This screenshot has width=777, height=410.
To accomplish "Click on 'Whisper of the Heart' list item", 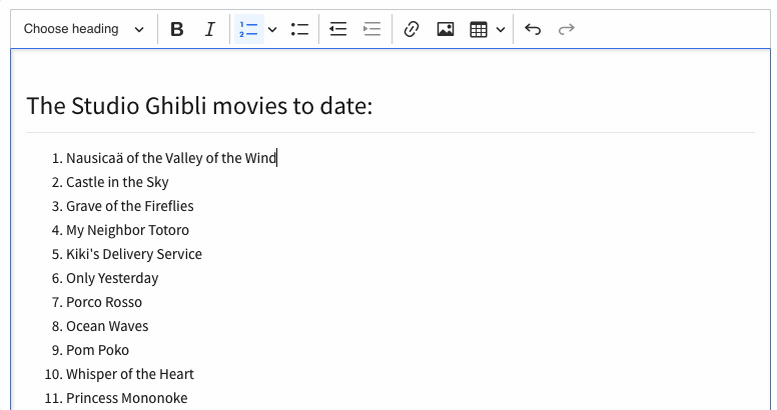I will 130,374.
